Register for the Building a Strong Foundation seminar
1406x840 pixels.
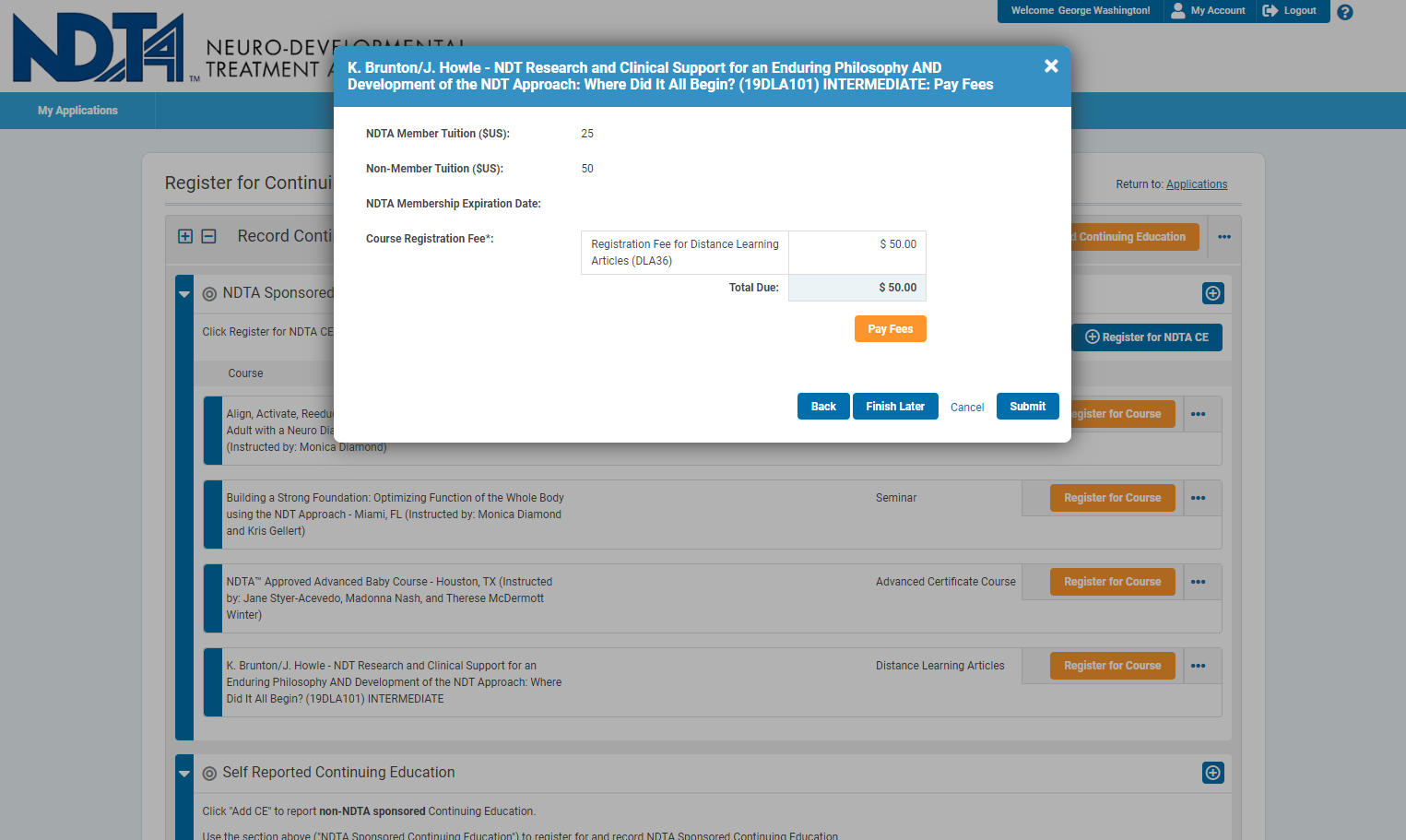click(1113, 498)
